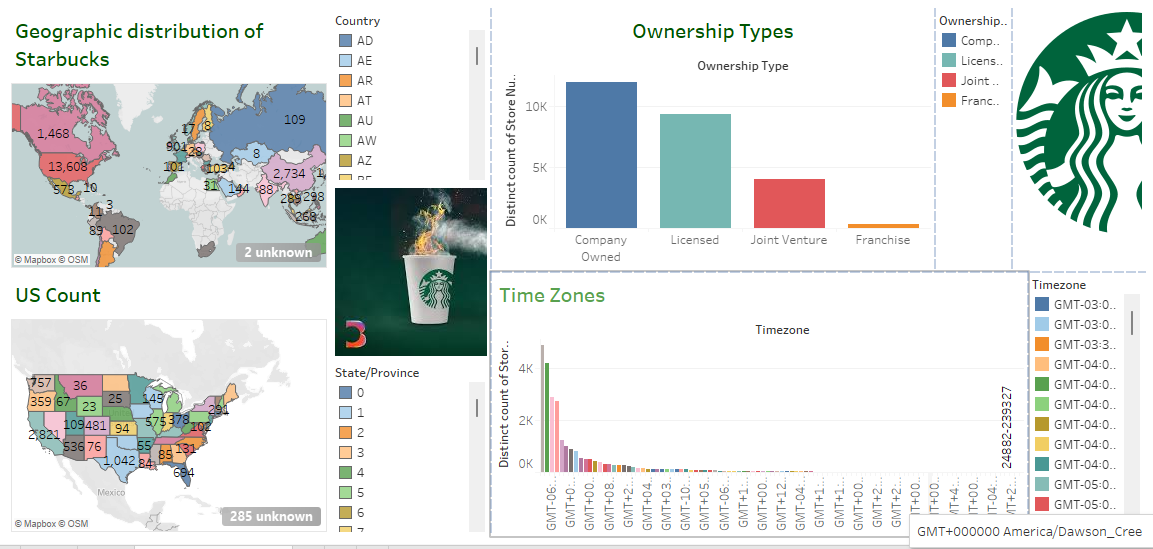
Task: Click the red B logo on cup image
Action: (356, 334)
